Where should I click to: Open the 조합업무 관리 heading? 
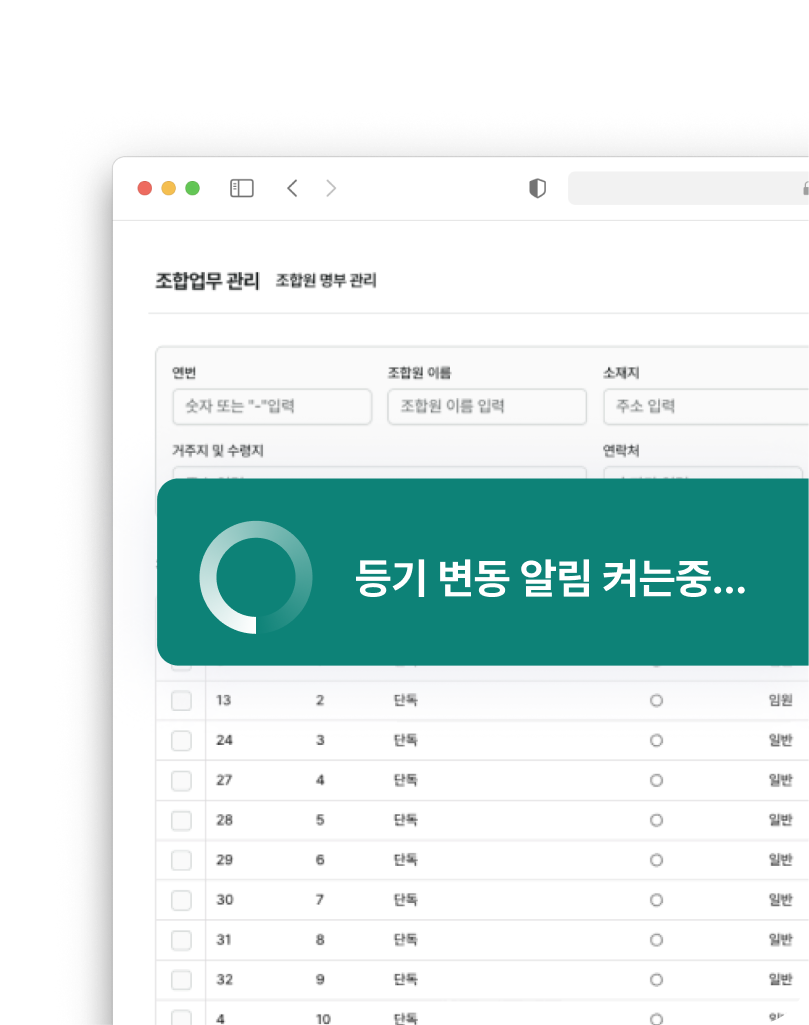[x=207, y=280]
